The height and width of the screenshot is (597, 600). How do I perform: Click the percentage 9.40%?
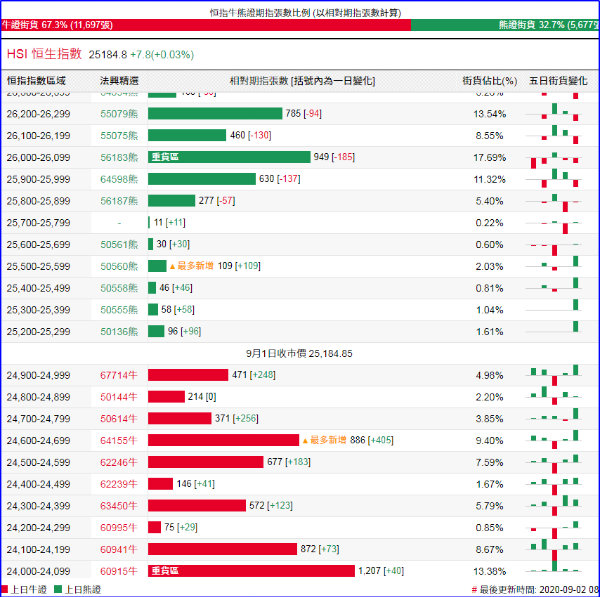click(489, 440)
